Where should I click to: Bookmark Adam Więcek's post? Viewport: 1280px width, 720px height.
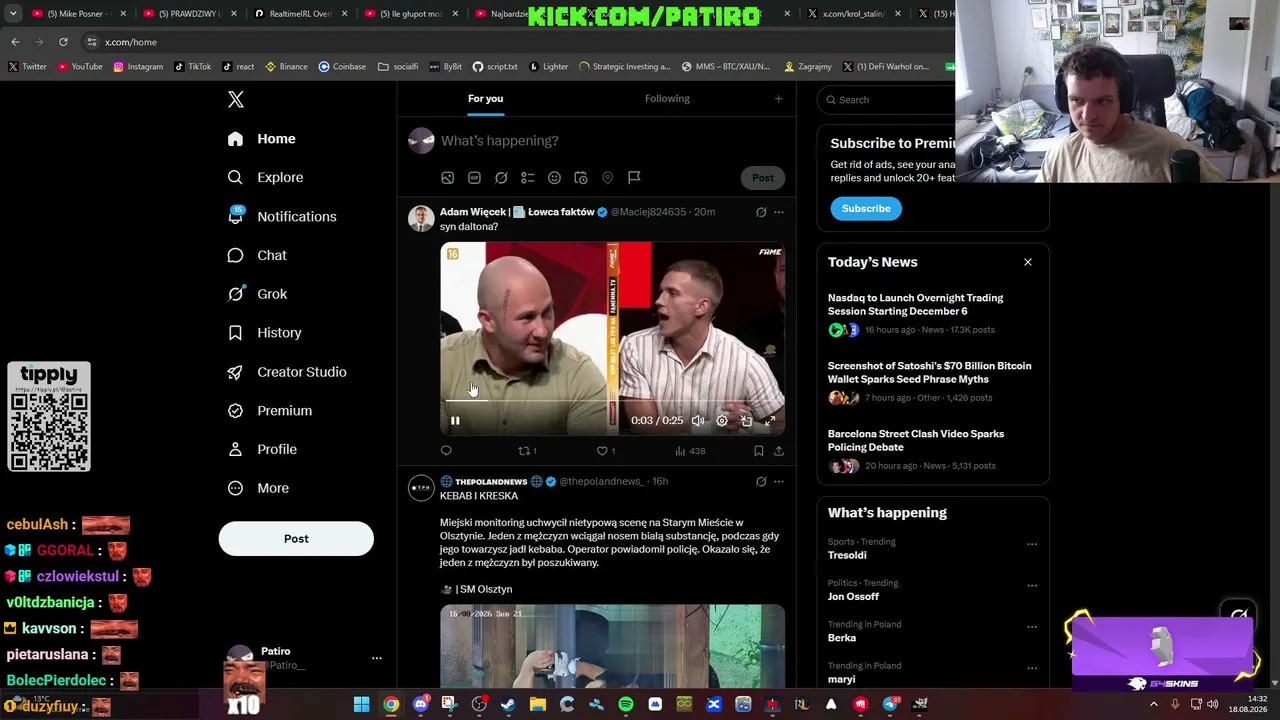(x=759, y=451)
